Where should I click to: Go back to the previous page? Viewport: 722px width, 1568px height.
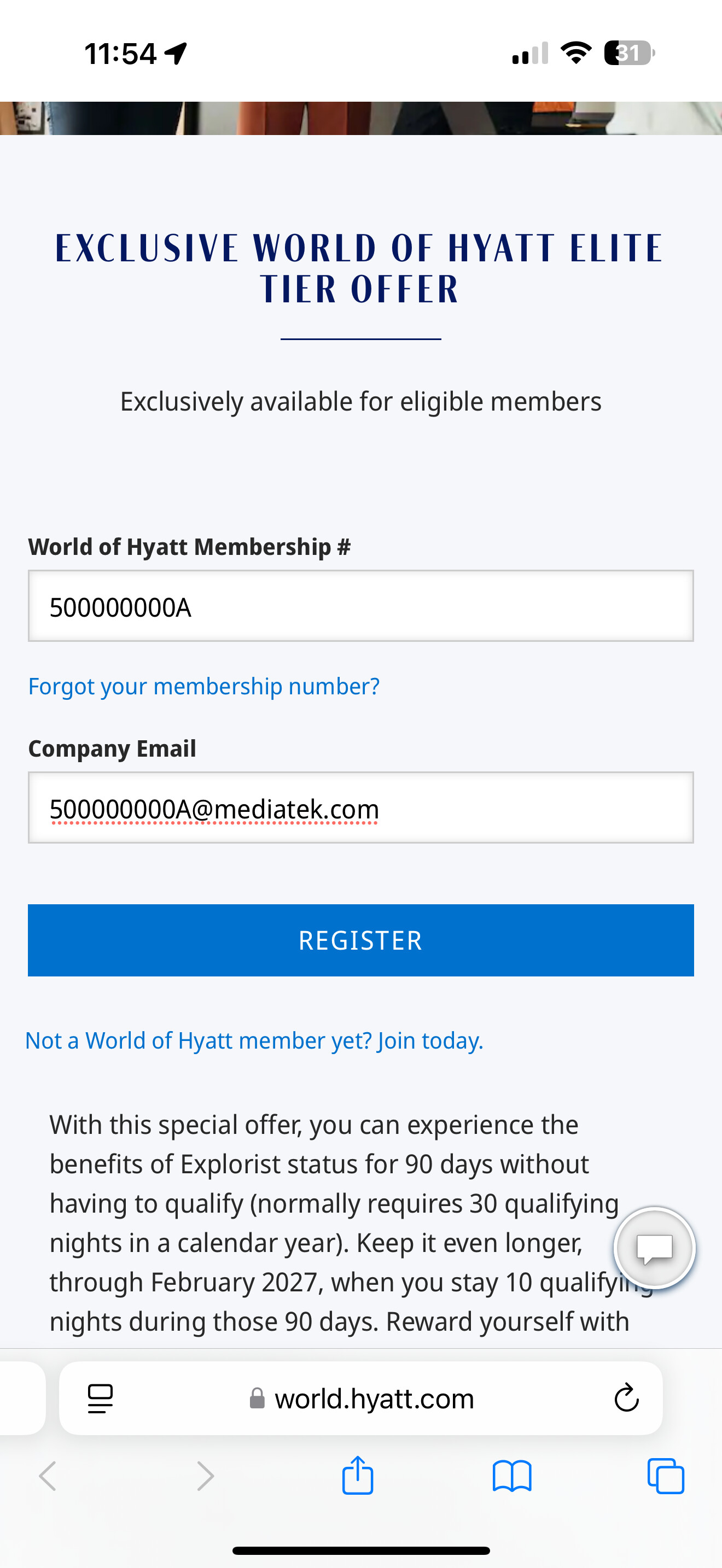pos(48,1476)
